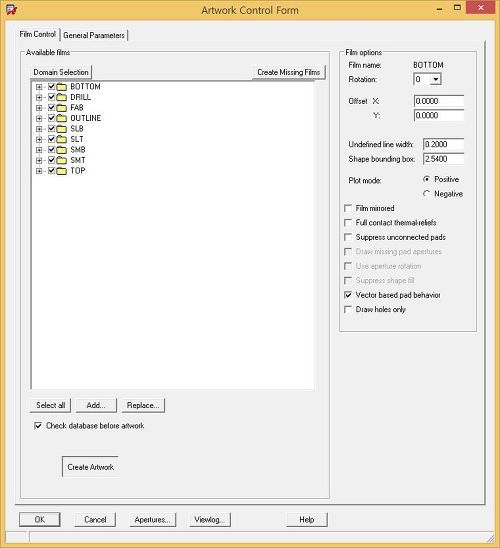Select the BOTTOM film label in tree
This screenshot has width=500, height=548.
85,87
